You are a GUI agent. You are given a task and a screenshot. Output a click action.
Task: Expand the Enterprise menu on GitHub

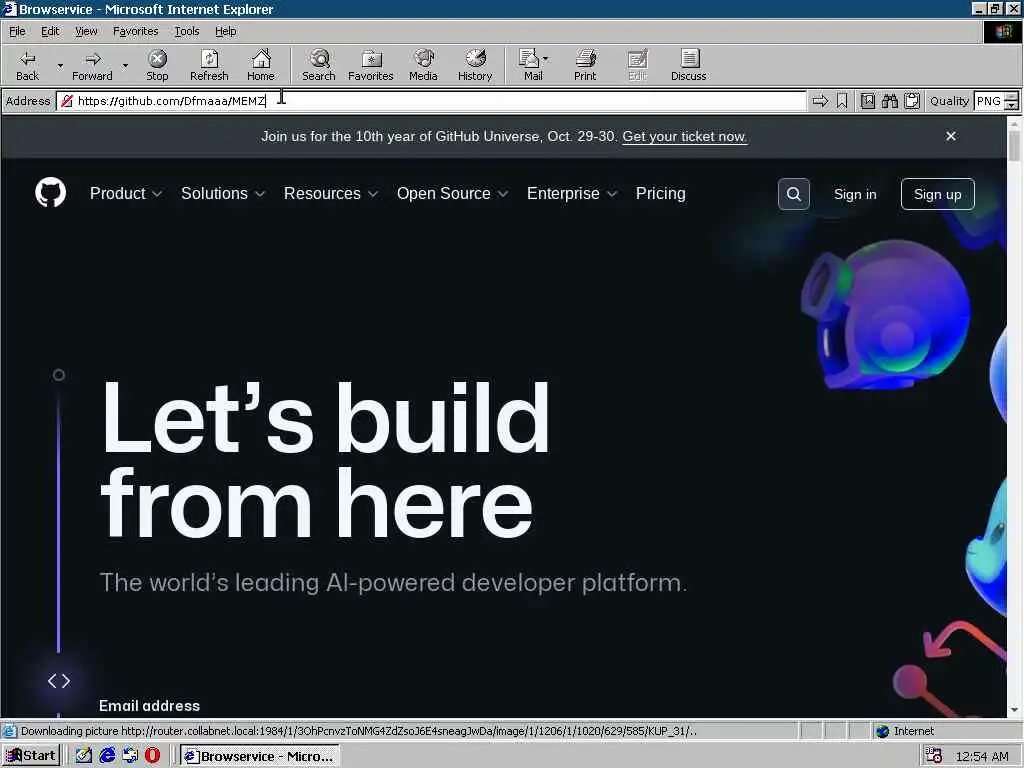pyautogui.click(x=571, y=193)
